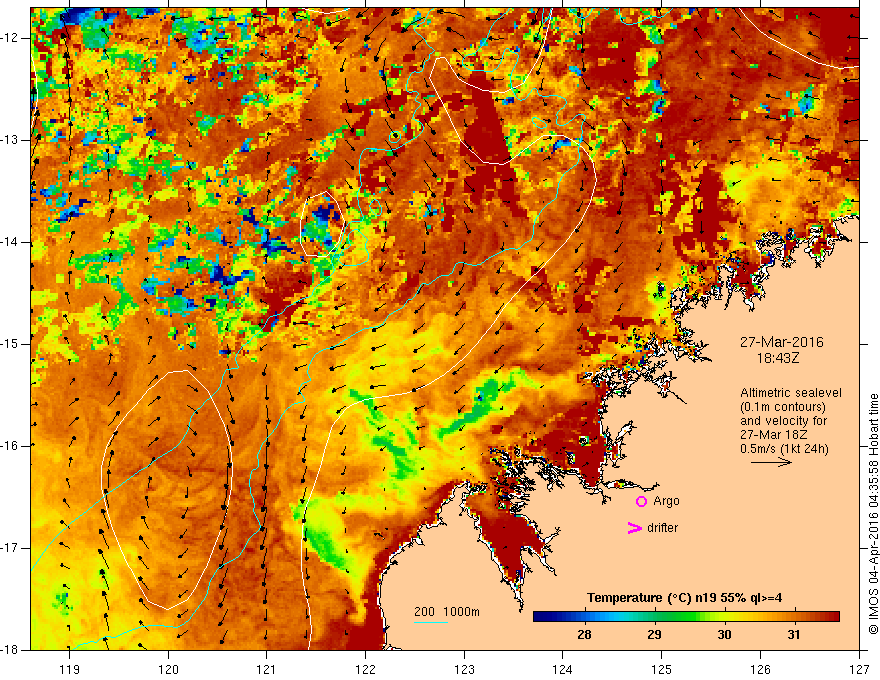Click longitude axis label 124

point(563,669)
